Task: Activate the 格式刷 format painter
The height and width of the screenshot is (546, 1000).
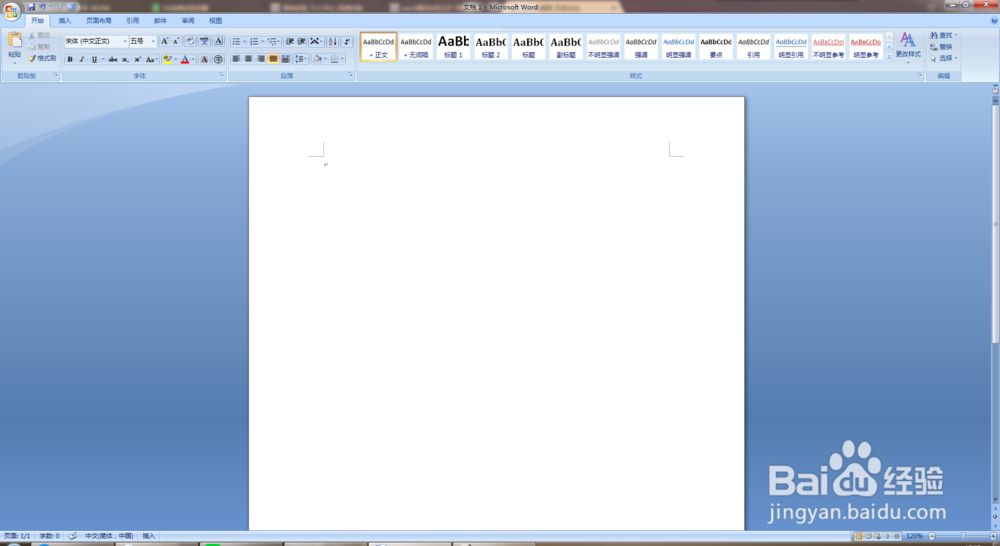Action: (42, 58)
